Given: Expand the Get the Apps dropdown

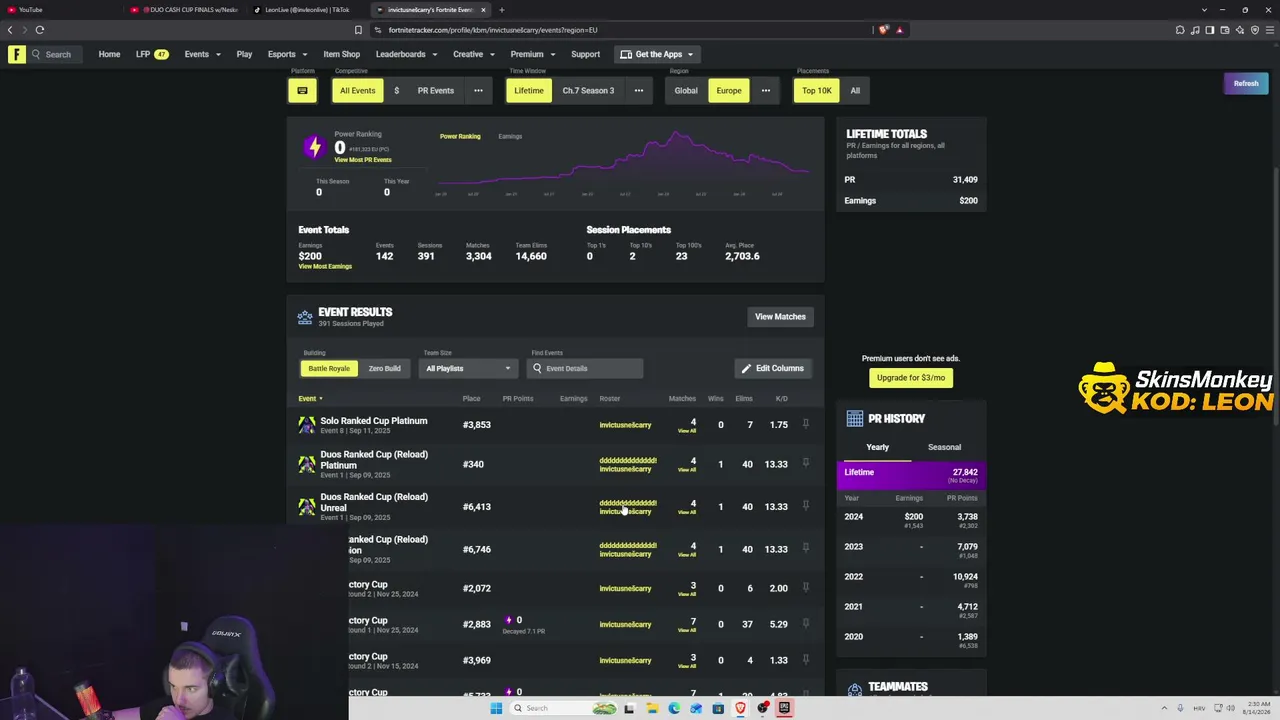Looking at the screenshot, I should click(x=657, y=54).
